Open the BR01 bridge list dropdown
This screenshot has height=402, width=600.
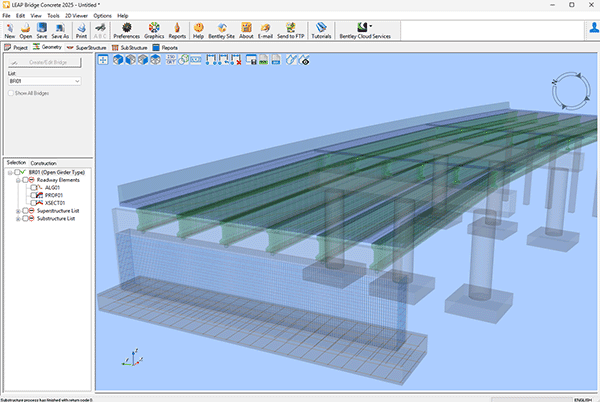(76, 80)
